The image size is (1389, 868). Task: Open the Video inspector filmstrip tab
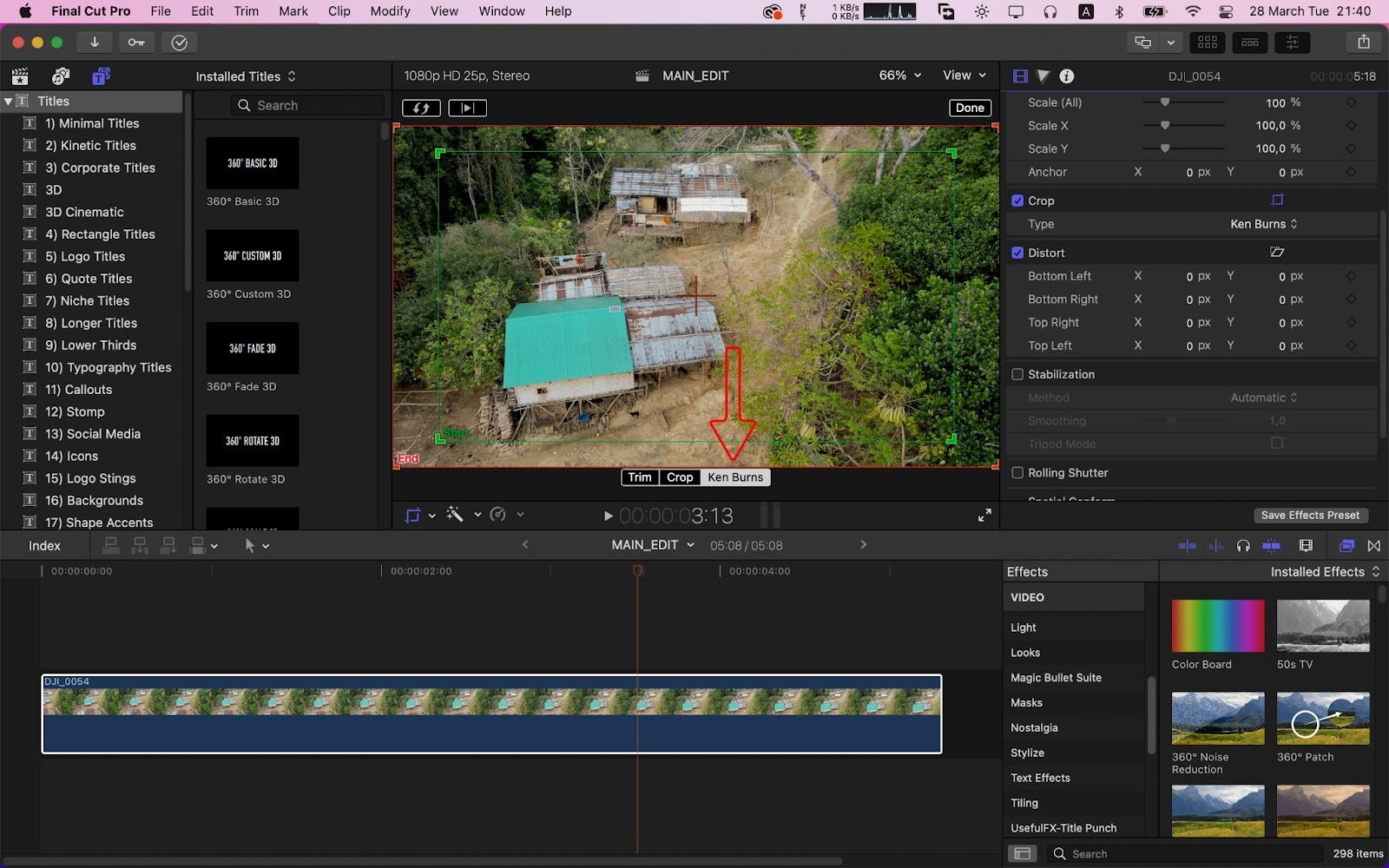[x=1020, y=76]
